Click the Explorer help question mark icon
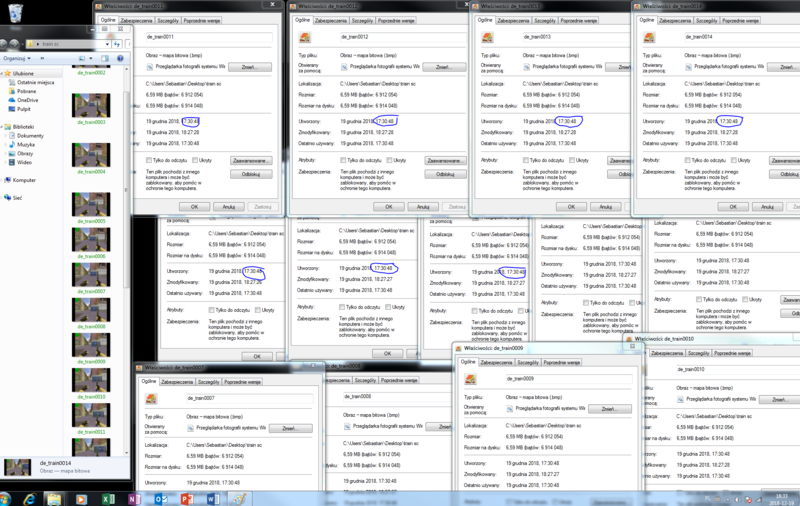 tap(122, 59)
